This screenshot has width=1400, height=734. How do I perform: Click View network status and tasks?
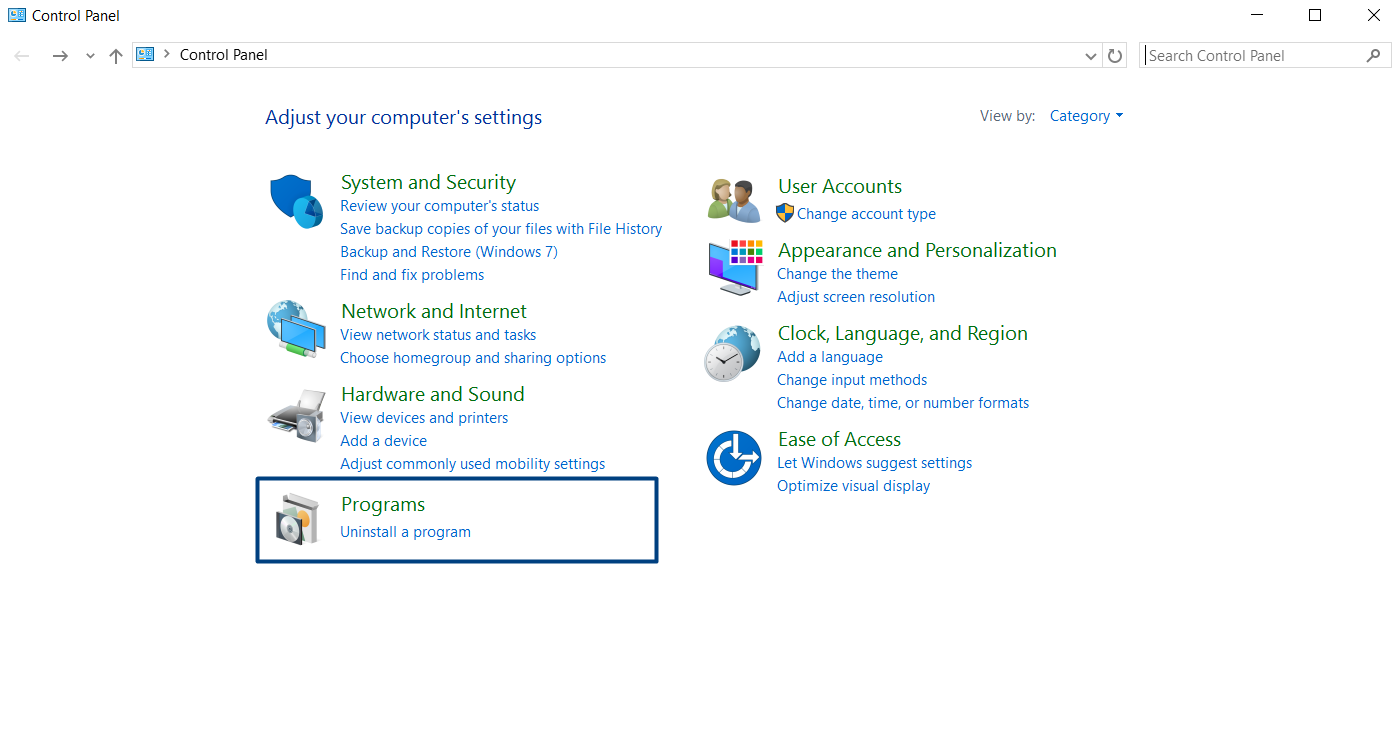pyautogui.click(x=438, y=335)
